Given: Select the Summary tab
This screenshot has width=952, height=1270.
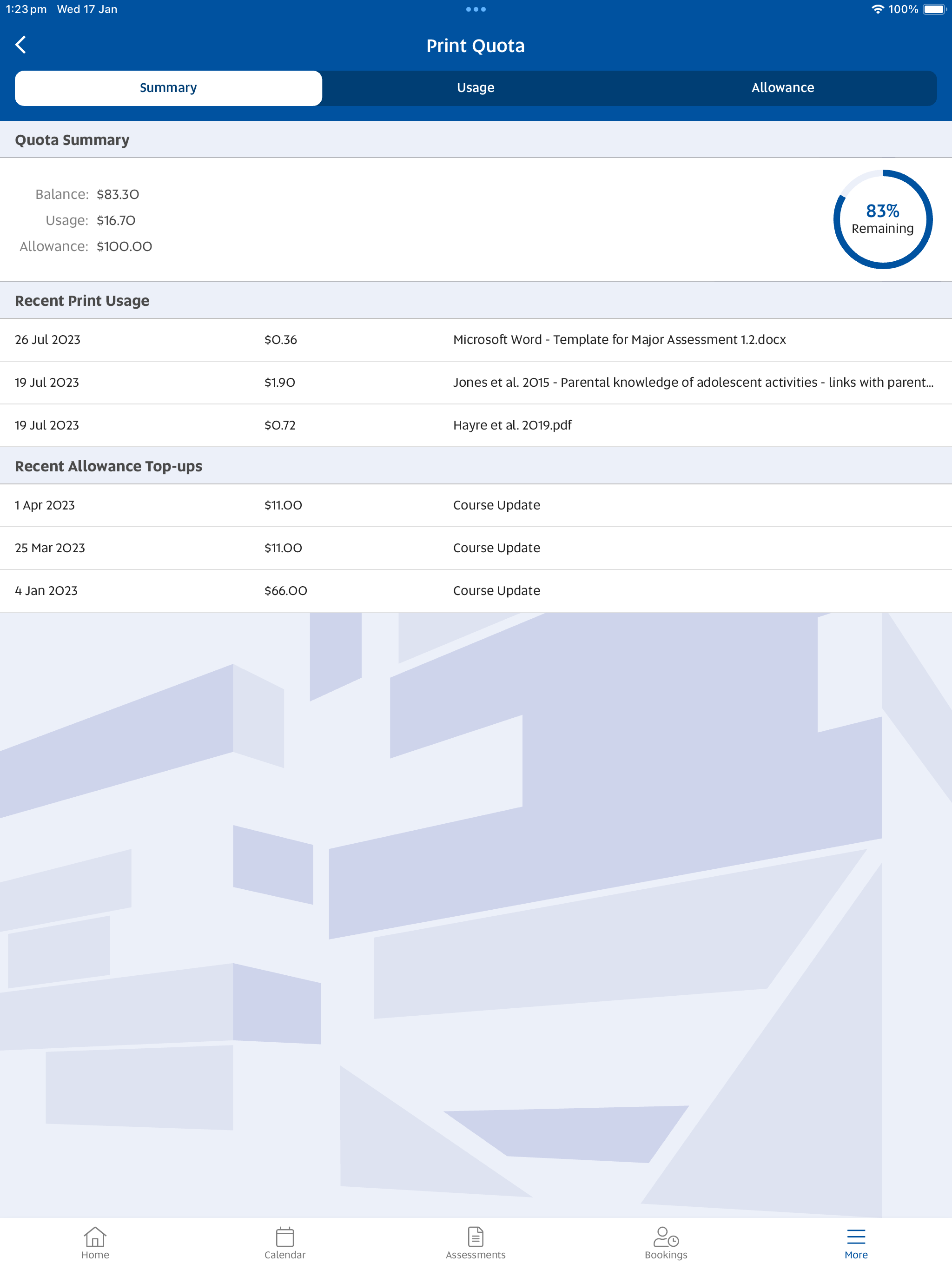Looking at the screenshot, I should click(x=168, y=88).
